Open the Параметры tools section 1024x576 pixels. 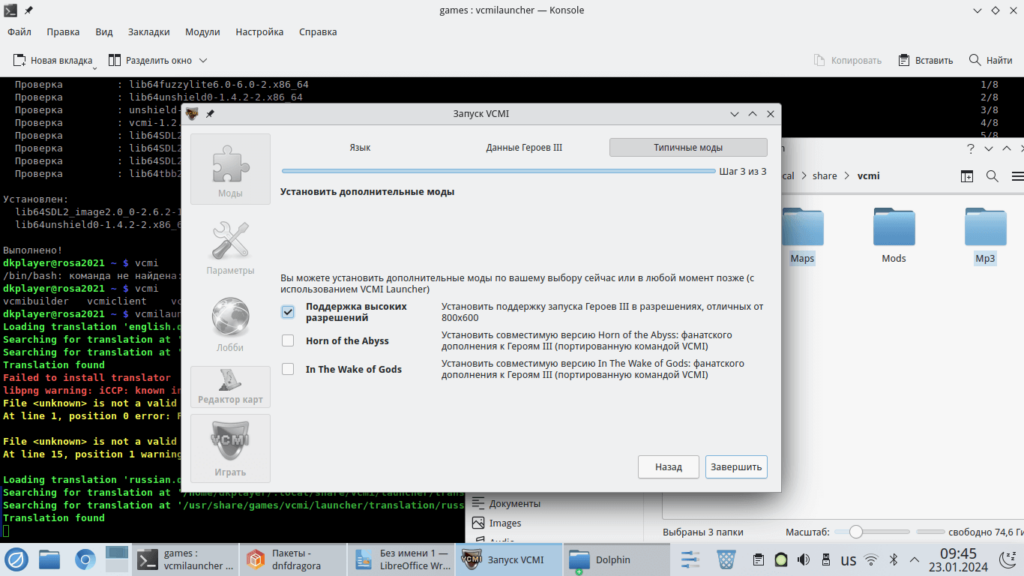click(230, 248)
